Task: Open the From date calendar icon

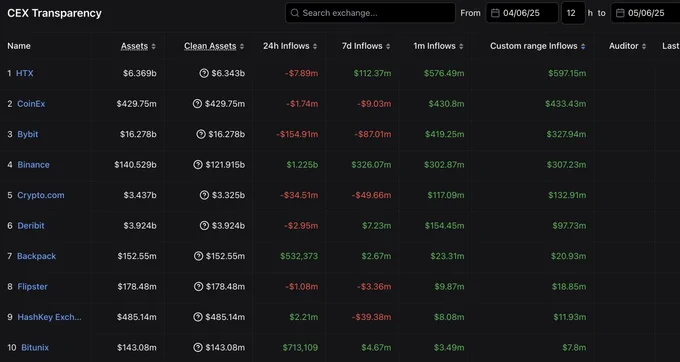Action: (495, 13)
